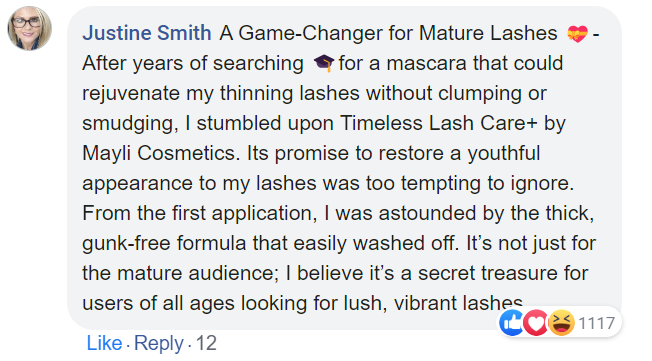
Task: Click the Justine Smith name link
Action: [x=147, y=33]
